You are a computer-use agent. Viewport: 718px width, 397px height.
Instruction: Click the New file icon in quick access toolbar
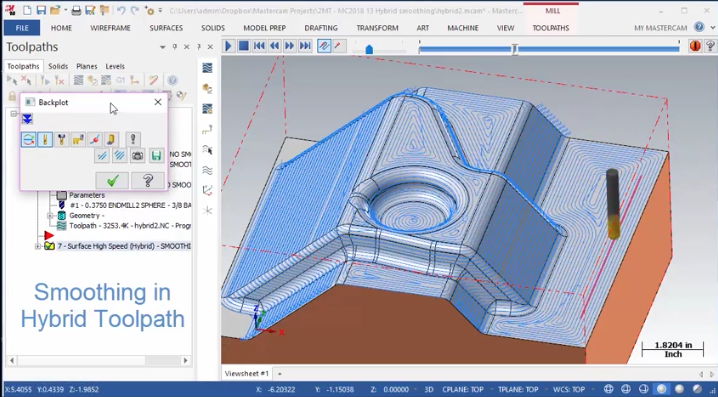[x=27, y=10]
